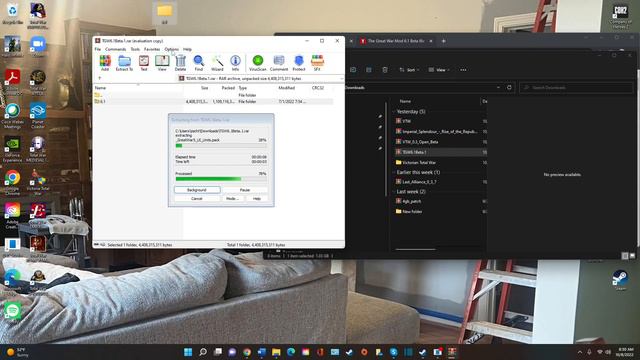Click the Mode... button in extraction dialog

(233, 198)
